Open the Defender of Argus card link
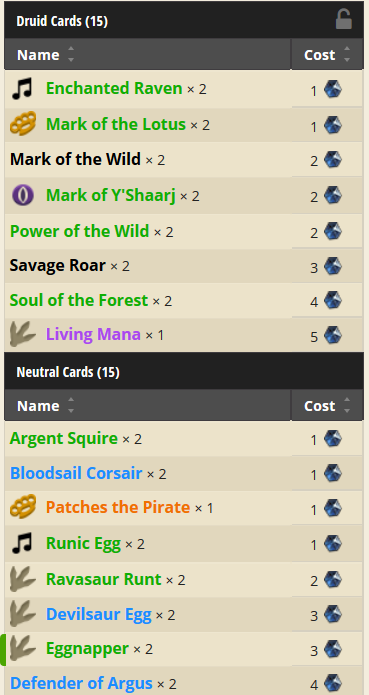This screenshot has height=695, width=369. point(81,683)
